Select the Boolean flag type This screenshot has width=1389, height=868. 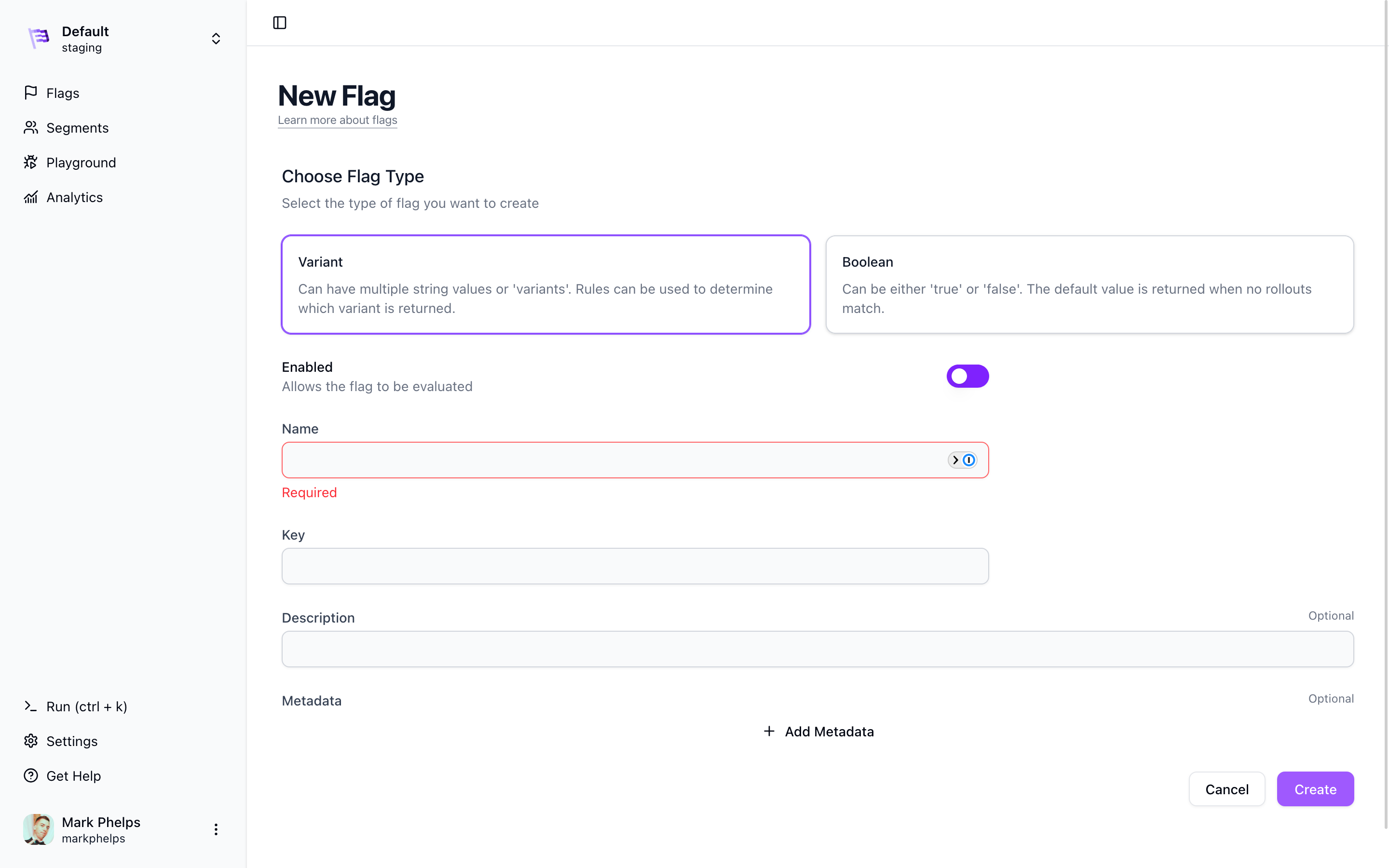pos(1089,284)
